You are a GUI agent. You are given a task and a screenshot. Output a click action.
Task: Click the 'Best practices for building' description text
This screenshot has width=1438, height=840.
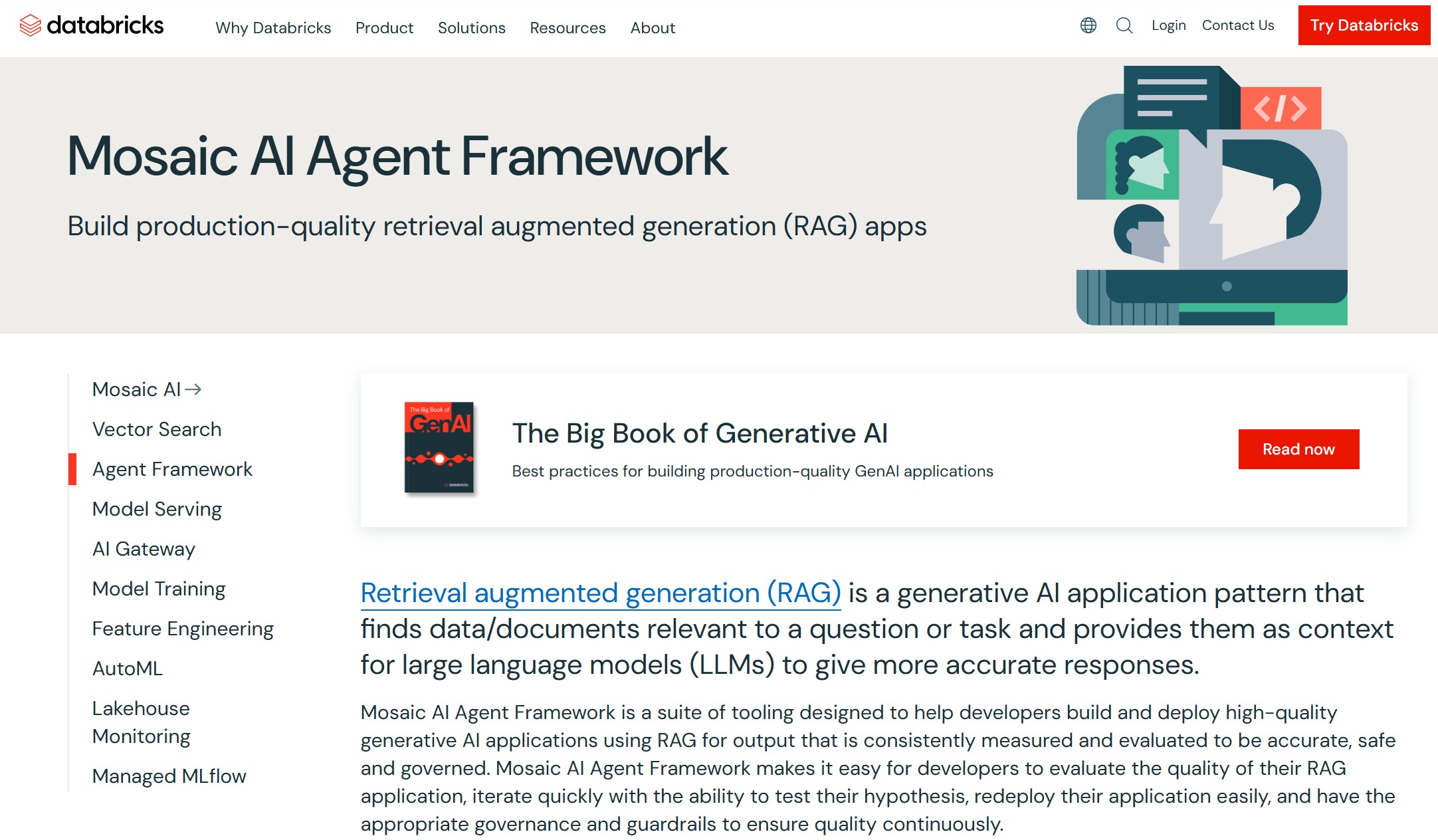tap(752, 471)
